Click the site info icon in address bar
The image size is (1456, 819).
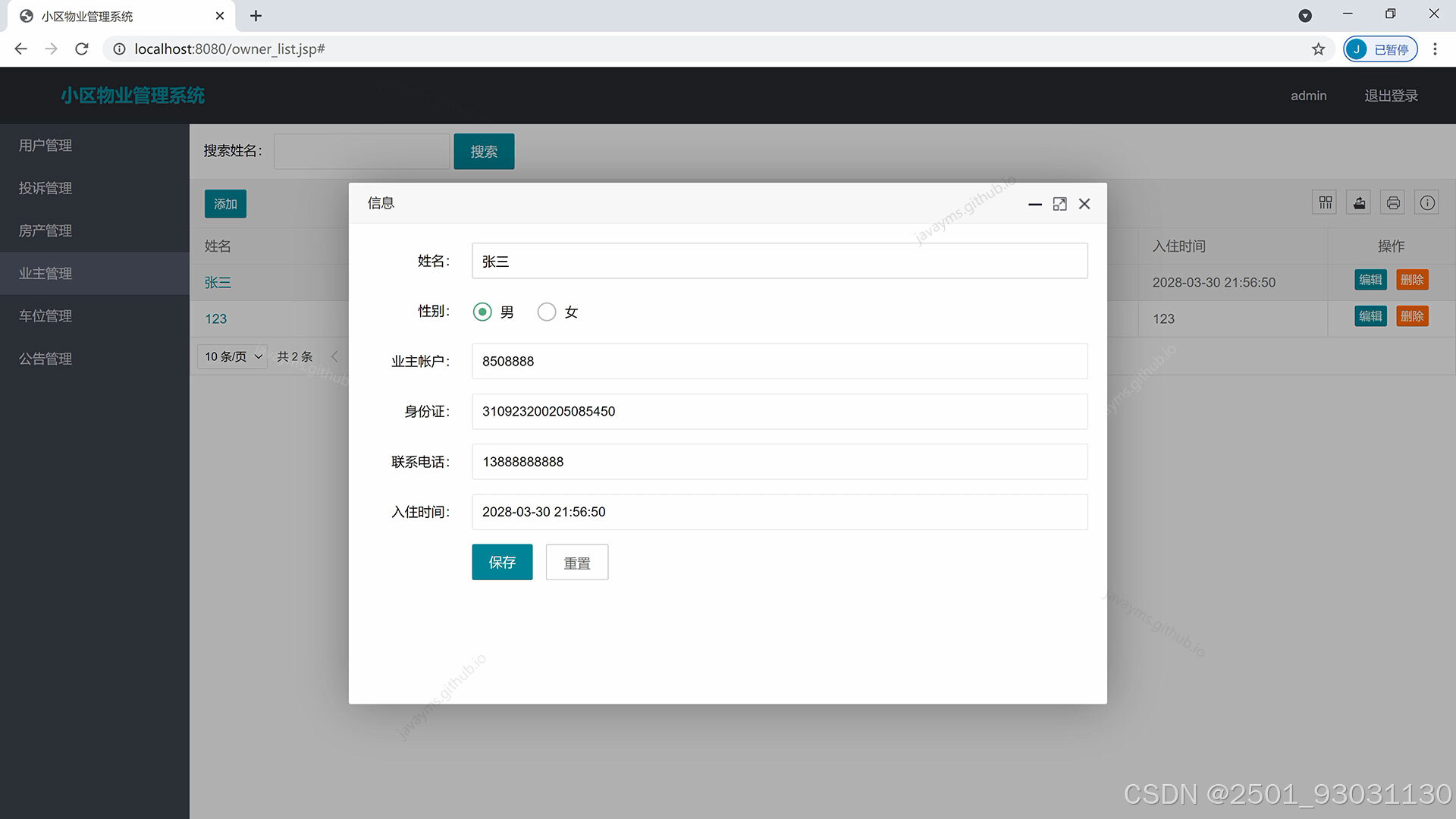point(119,49)
